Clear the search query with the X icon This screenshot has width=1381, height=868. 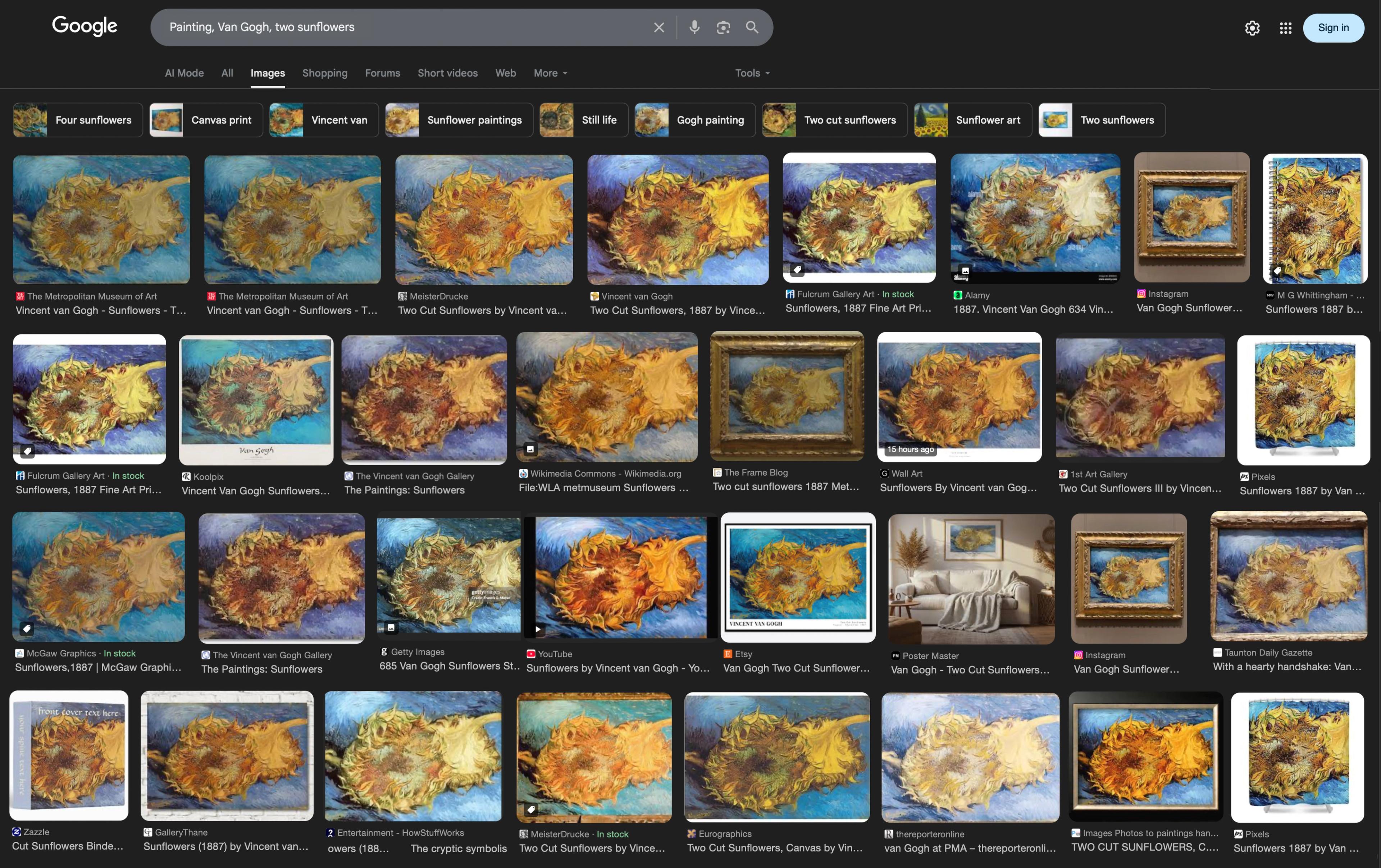point(659,27)
